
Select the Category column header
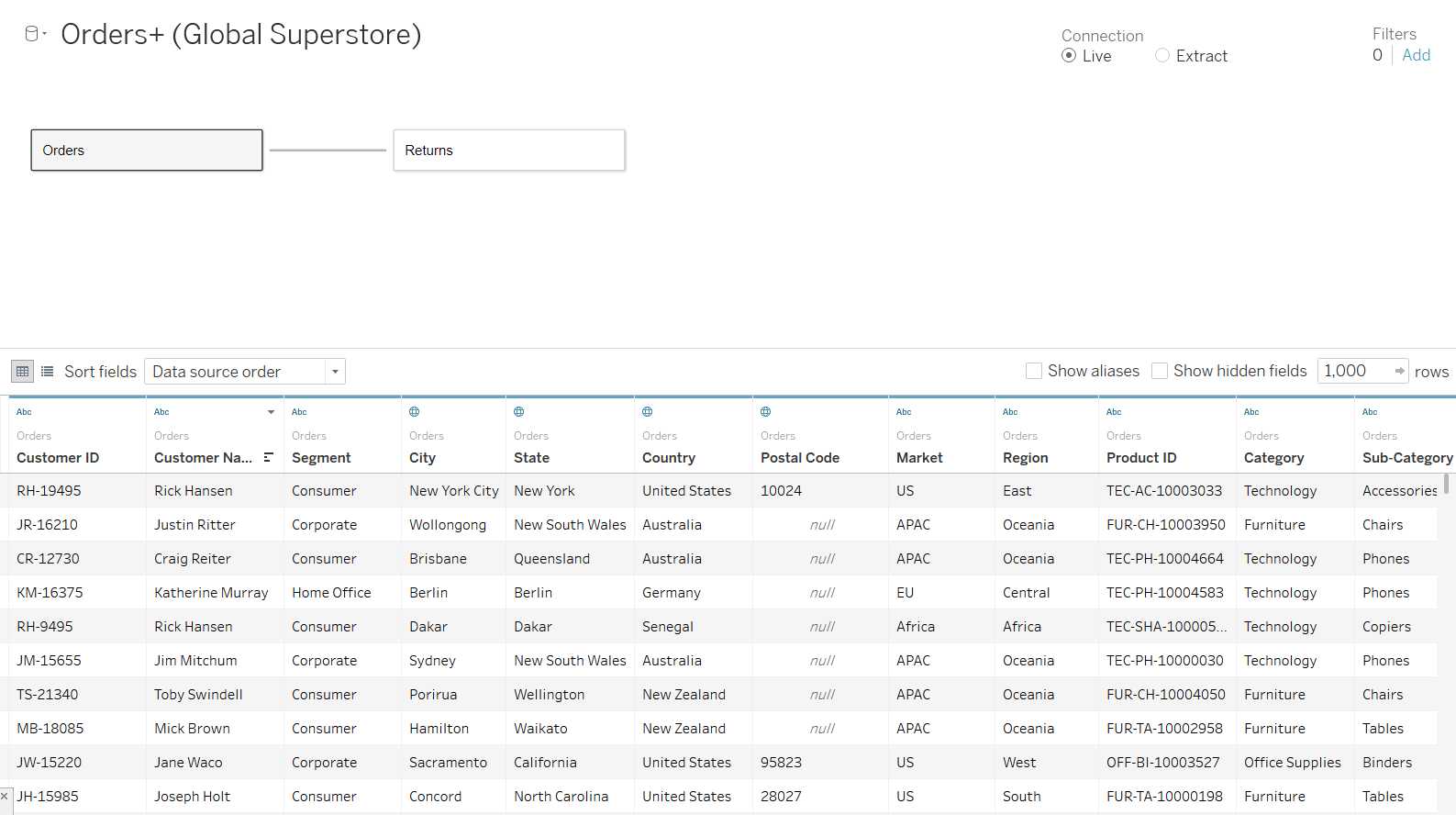(x=1273, y=457)
